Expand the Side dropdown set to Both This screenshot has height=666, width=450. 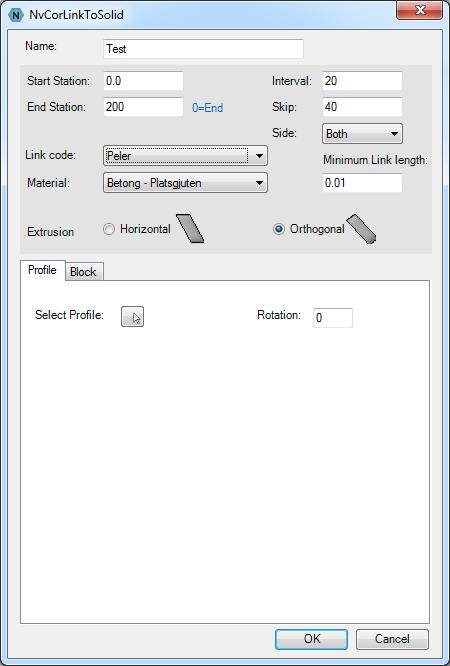click(x=362, y=134)
